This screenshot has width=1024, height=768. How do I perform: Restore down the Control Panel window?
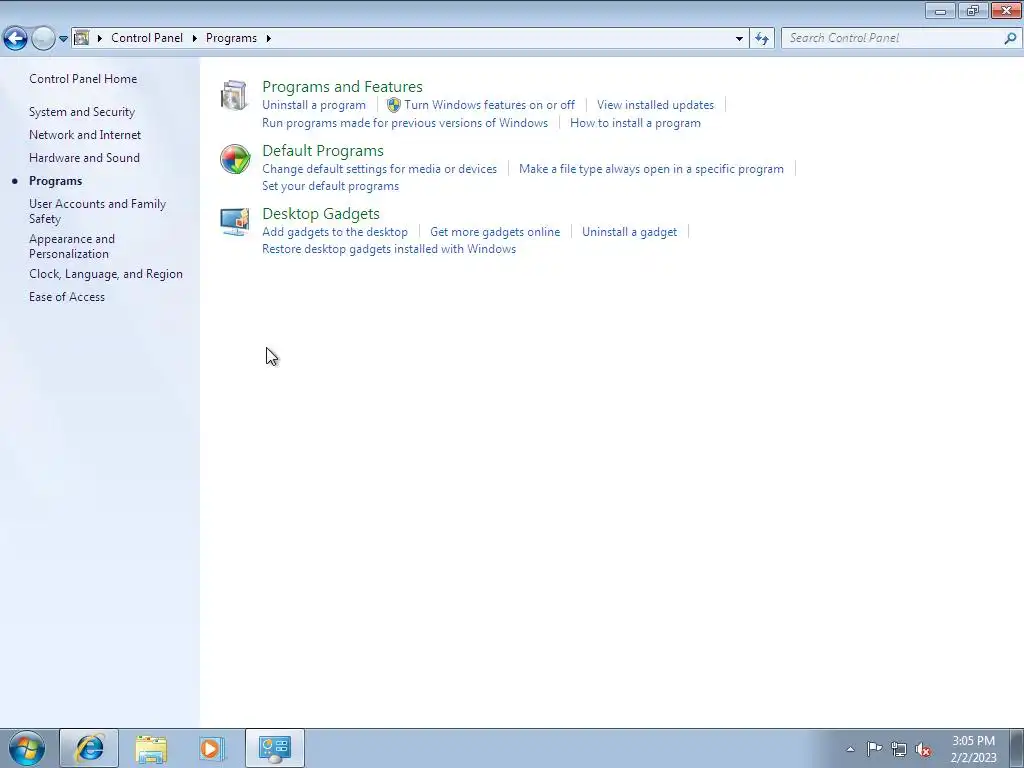973,11
